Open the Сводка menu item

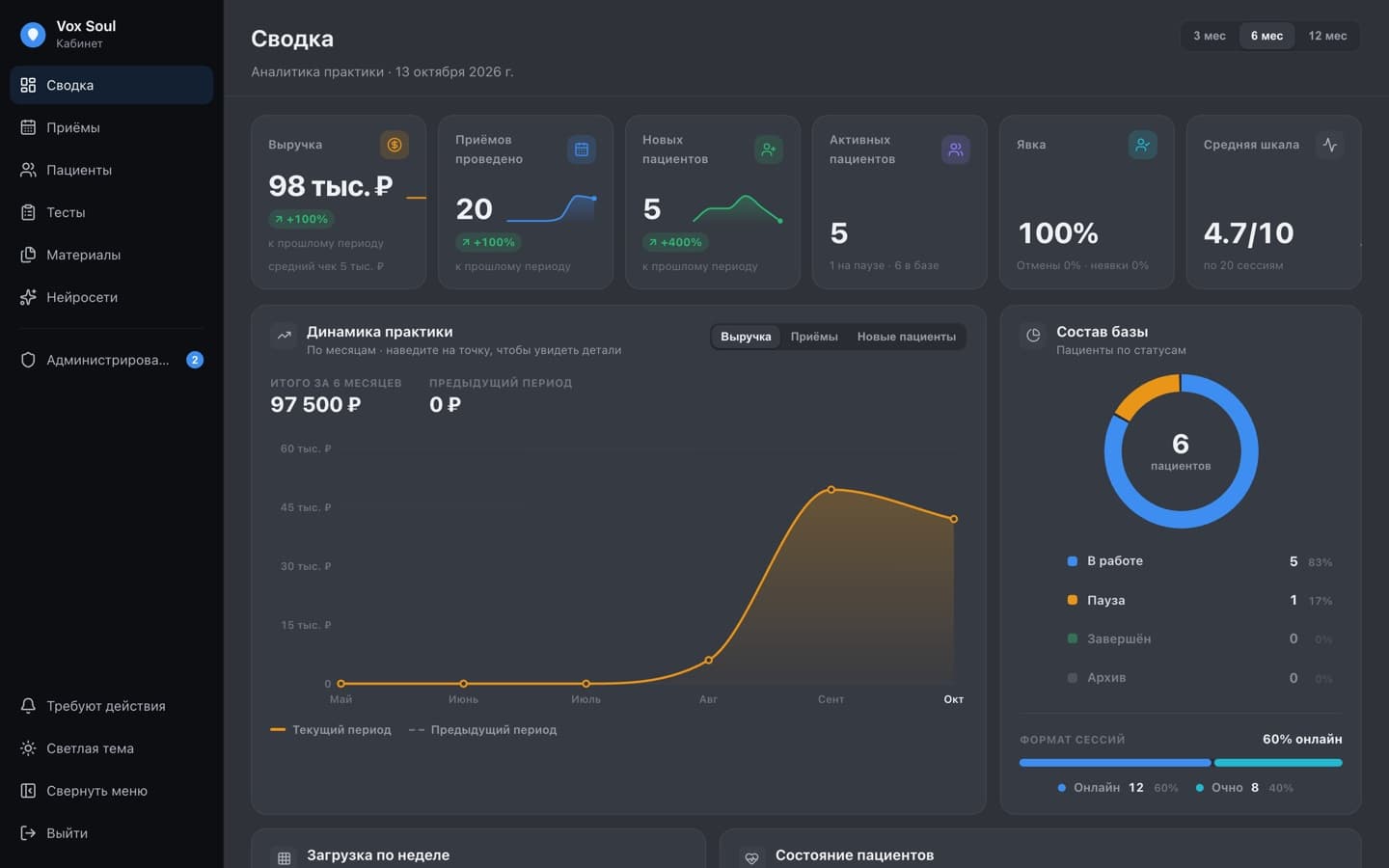pyautogui.click(x=111, y=85)
